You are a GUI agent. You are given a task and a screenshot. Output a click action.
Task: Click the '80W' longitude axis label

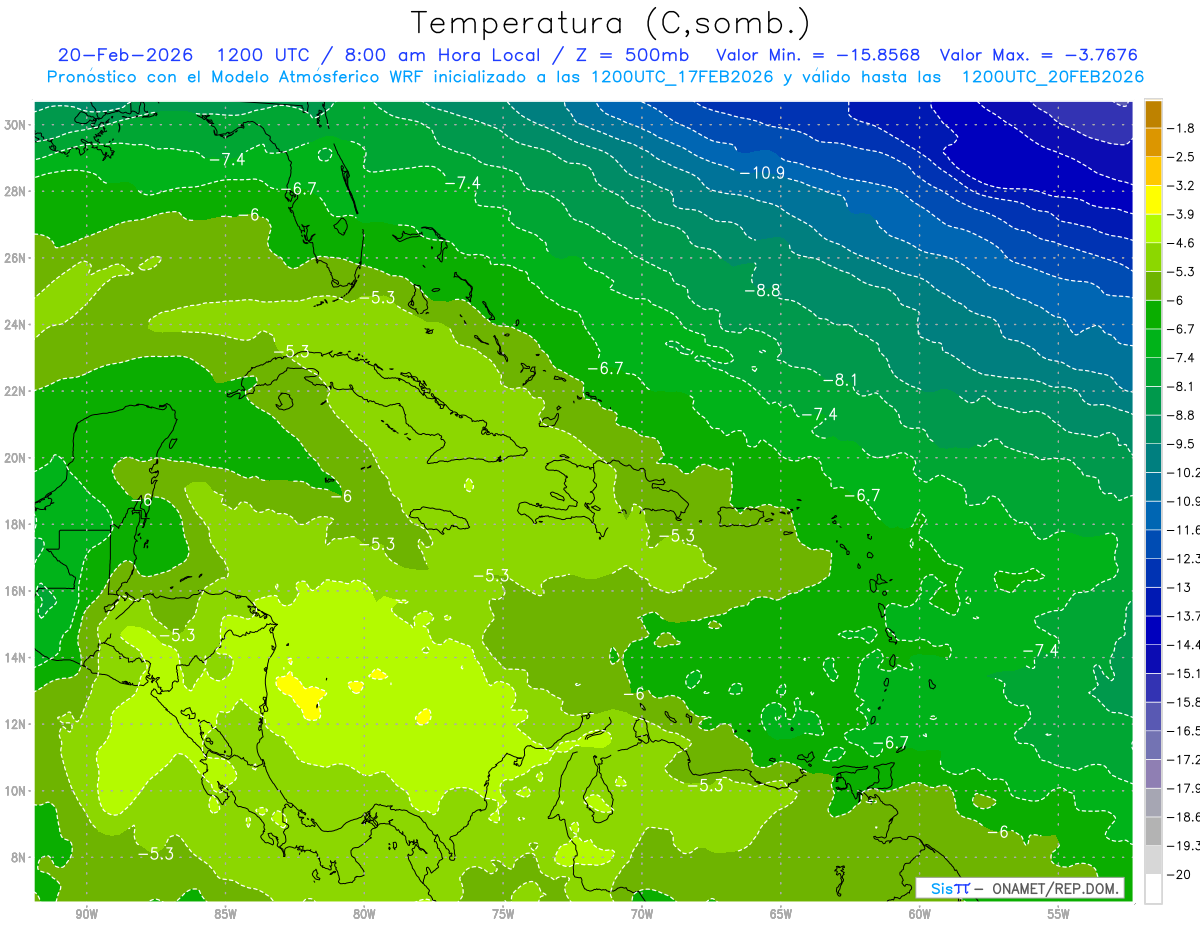[364, 914]
